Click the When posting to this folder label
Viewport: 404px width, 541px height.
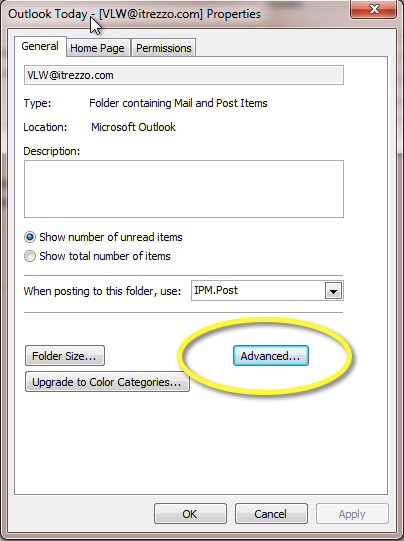pyautogui.click(x=102, y=291)
